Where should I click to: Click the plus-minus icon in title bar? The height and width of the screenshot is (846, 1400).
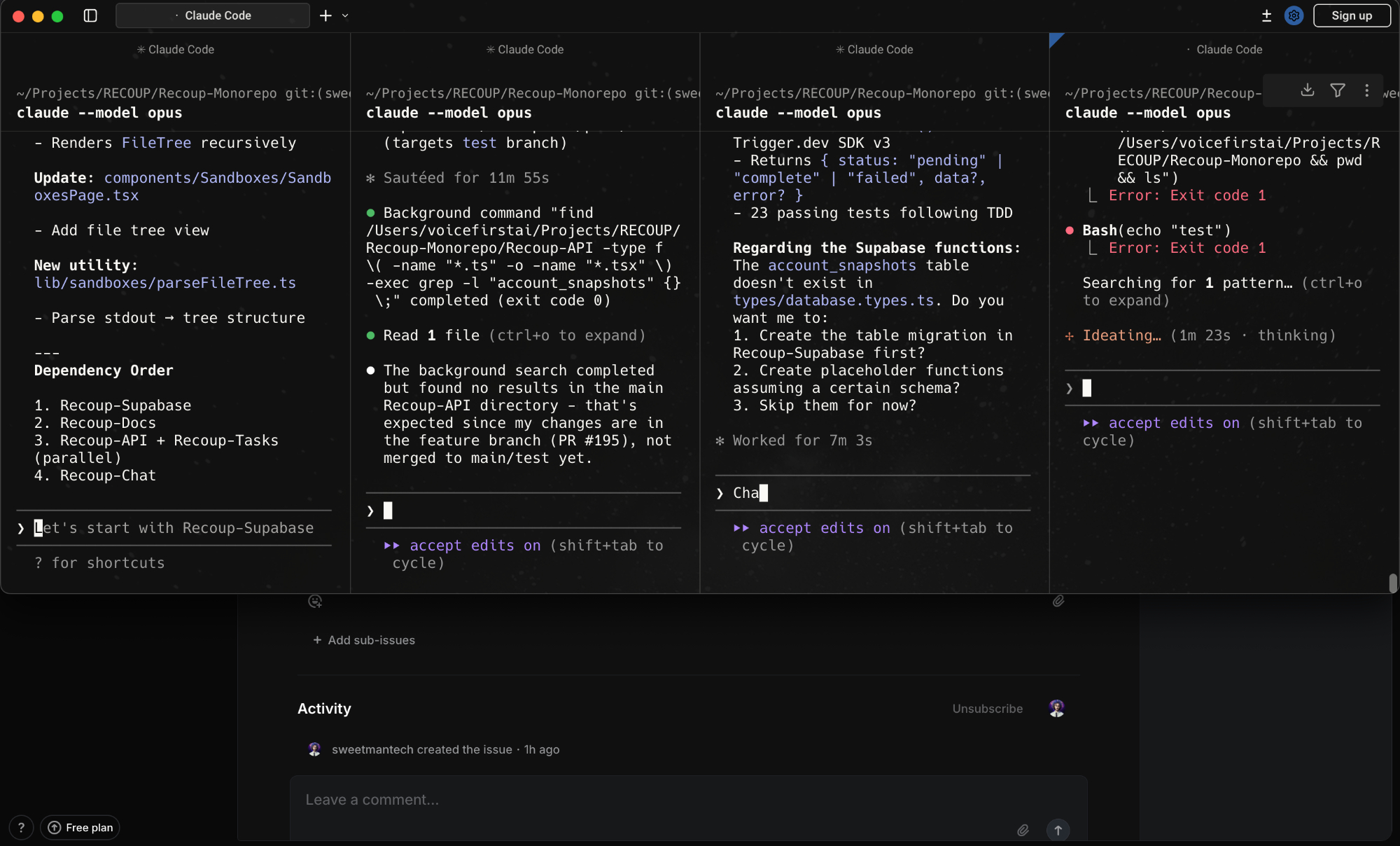tap(1266, 15)
